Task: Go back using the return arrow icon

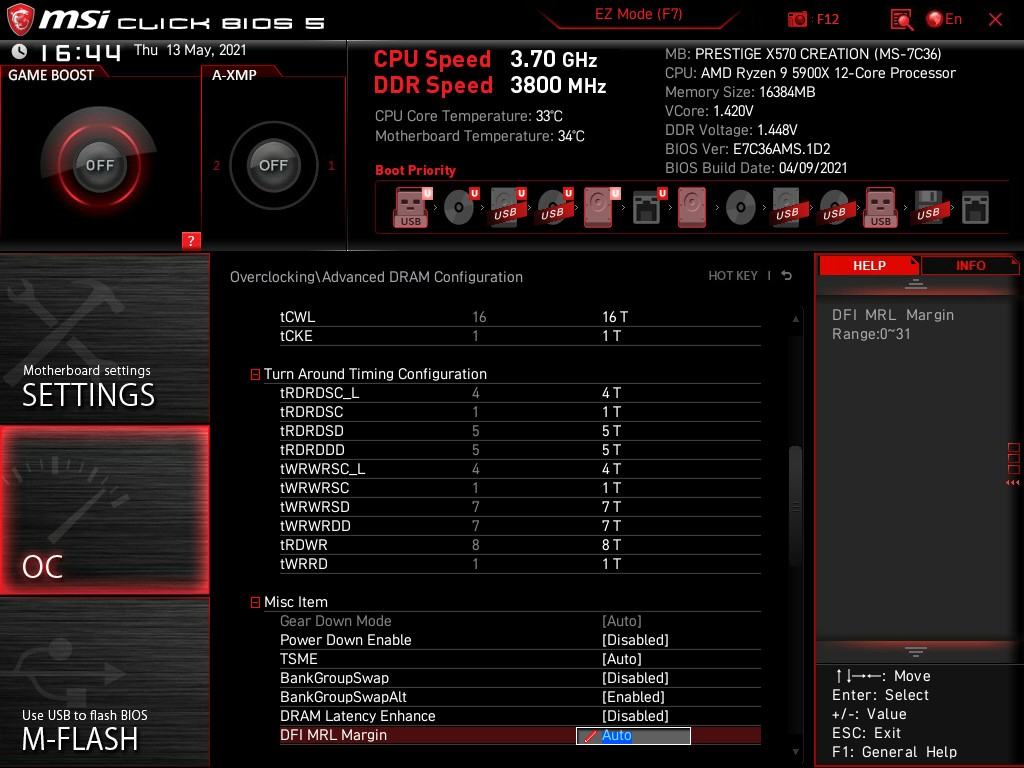Action: (787, 276)
